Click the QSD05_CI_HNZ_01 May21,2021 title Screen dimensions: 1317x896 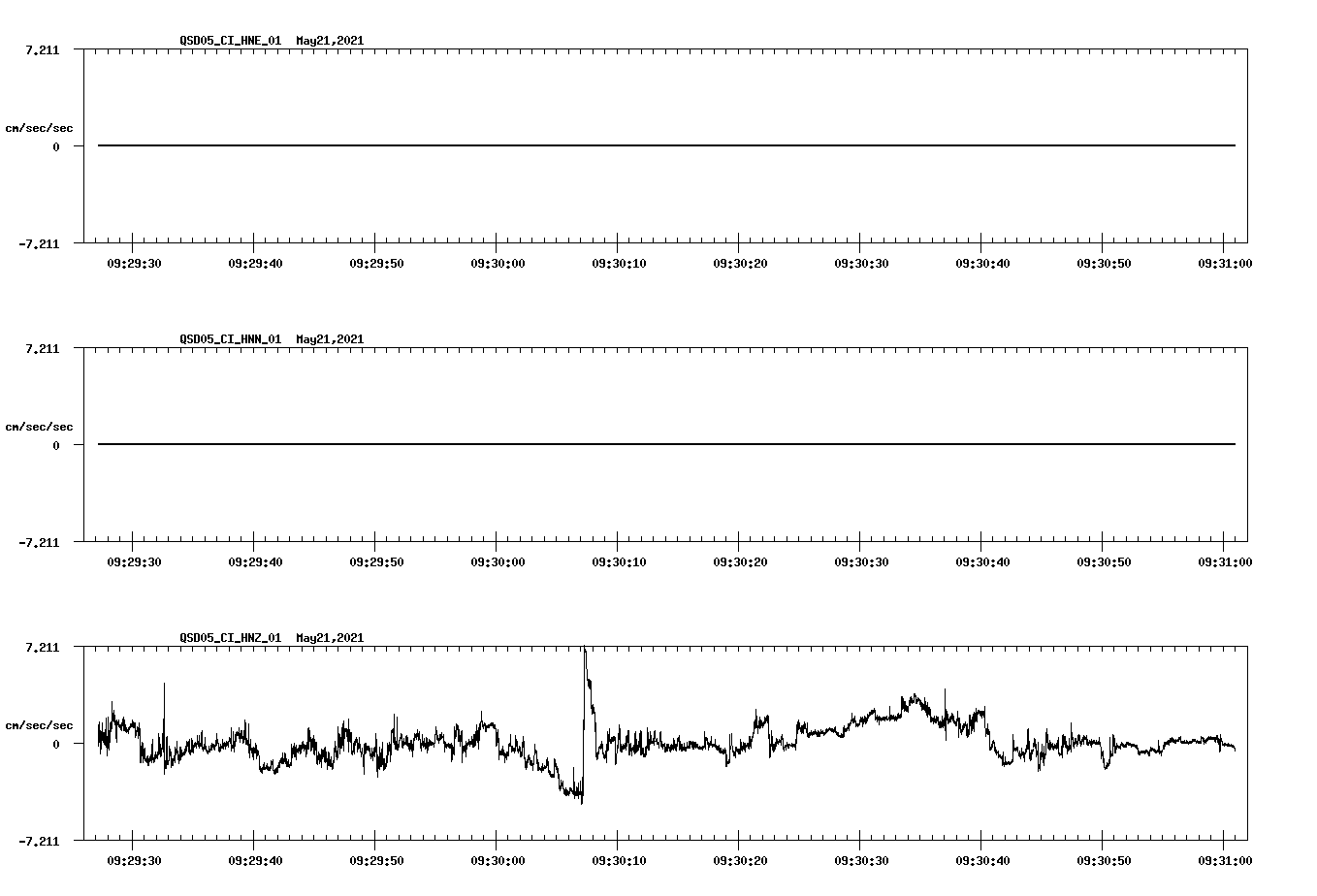[272, 638]
